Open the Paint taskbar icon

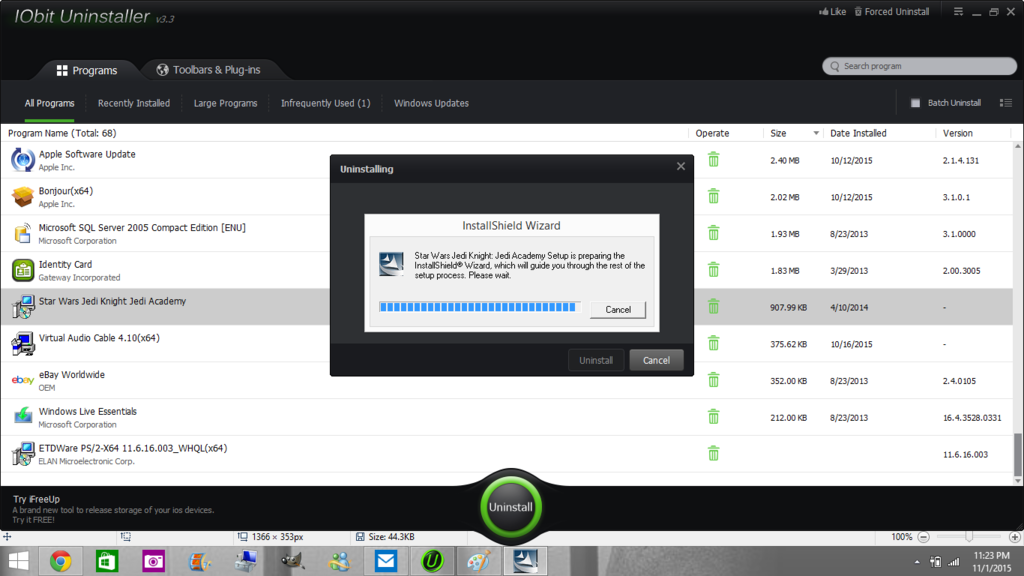coord(479,561)
